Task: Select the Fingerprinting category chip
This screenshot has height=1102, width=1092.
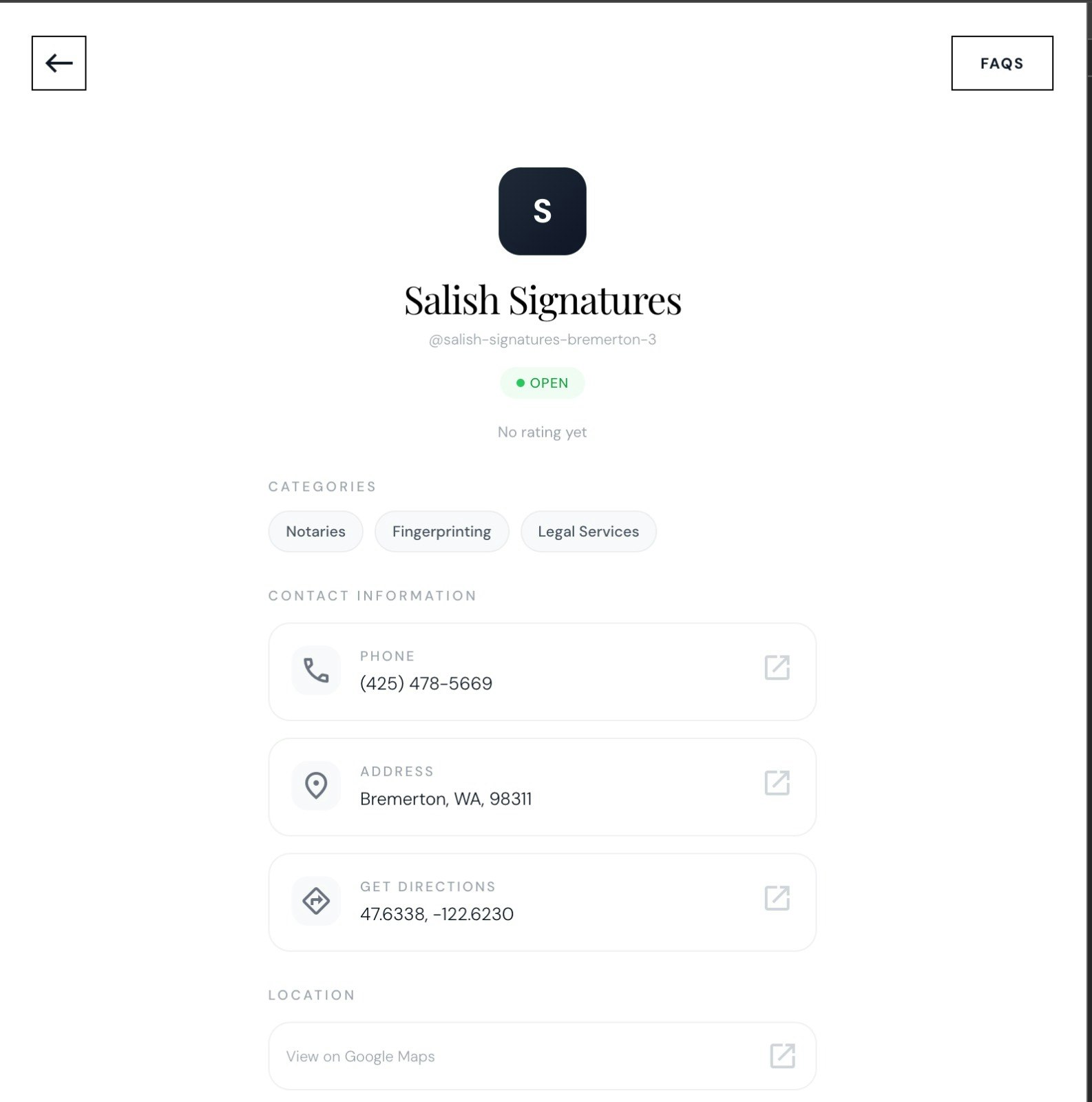Action: point(441,532)
